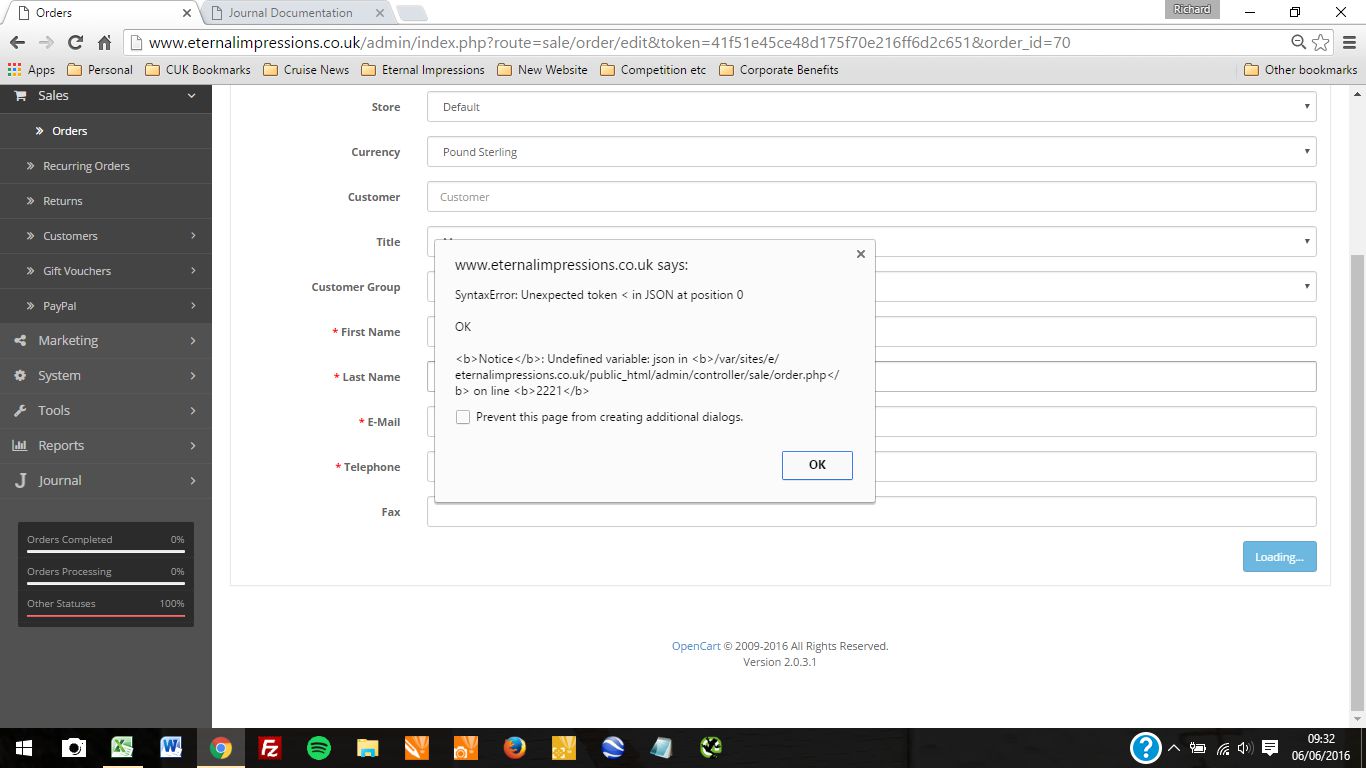This screenshot has height=768, width=1366.
Task: Open the Currency dropdown showing Pound Sterling
Action: tap(871, 152)
